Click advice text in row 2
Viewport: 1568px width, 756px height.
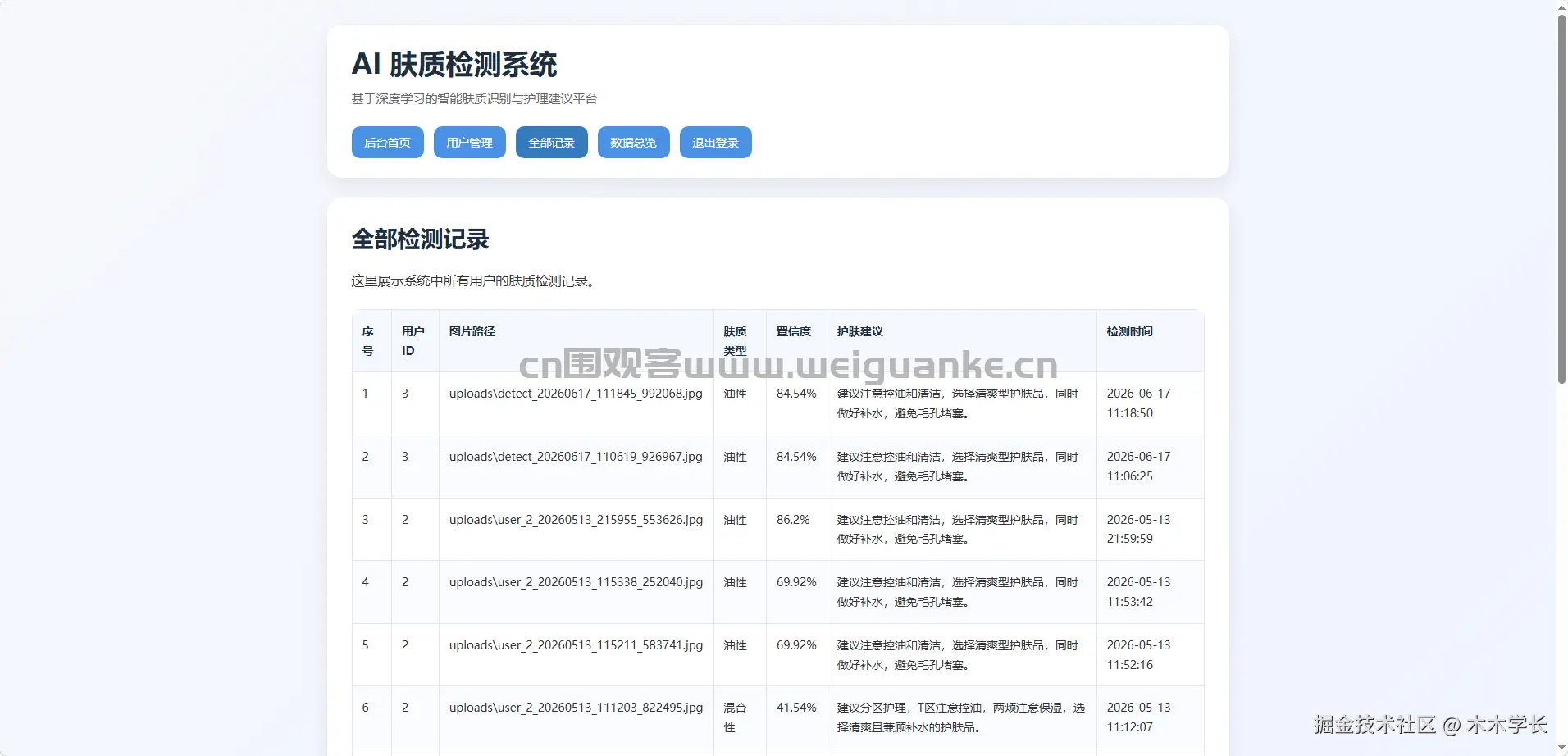(957, 467)
